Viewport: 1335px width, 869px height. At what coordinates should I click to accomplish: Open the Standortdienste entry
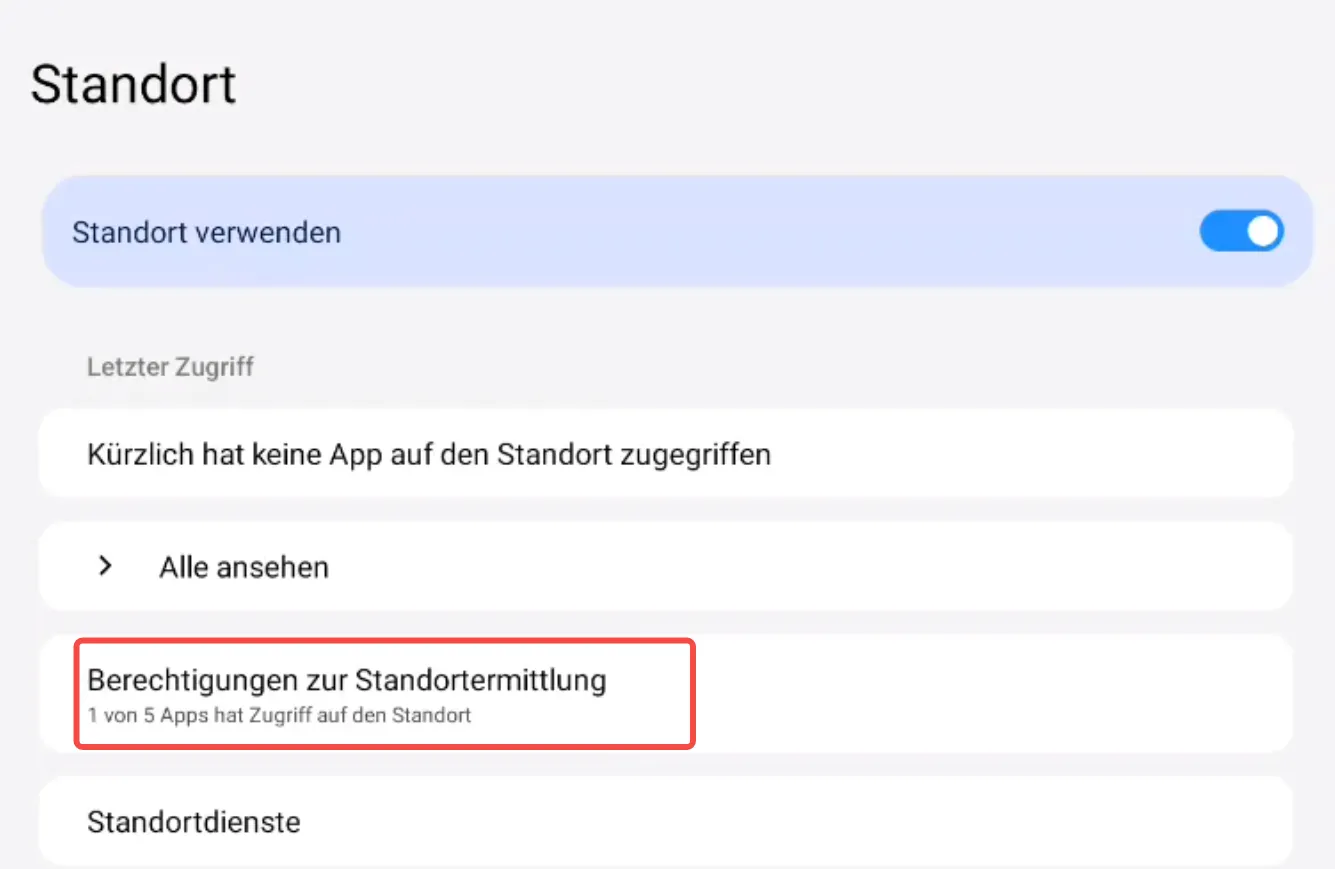(x=194, y=822)
